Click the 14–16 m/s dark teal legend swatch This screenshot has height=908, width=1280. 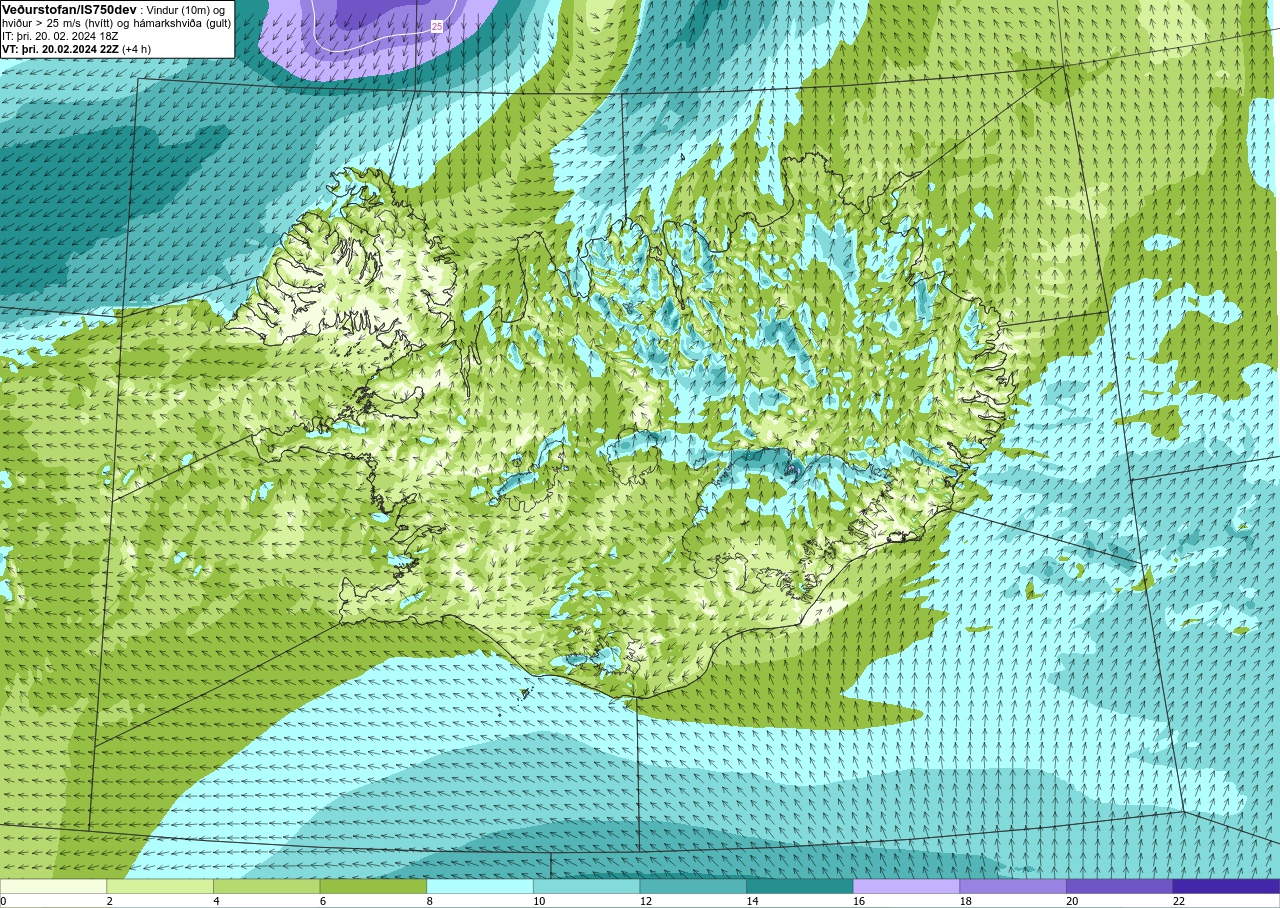coord(800,886)
